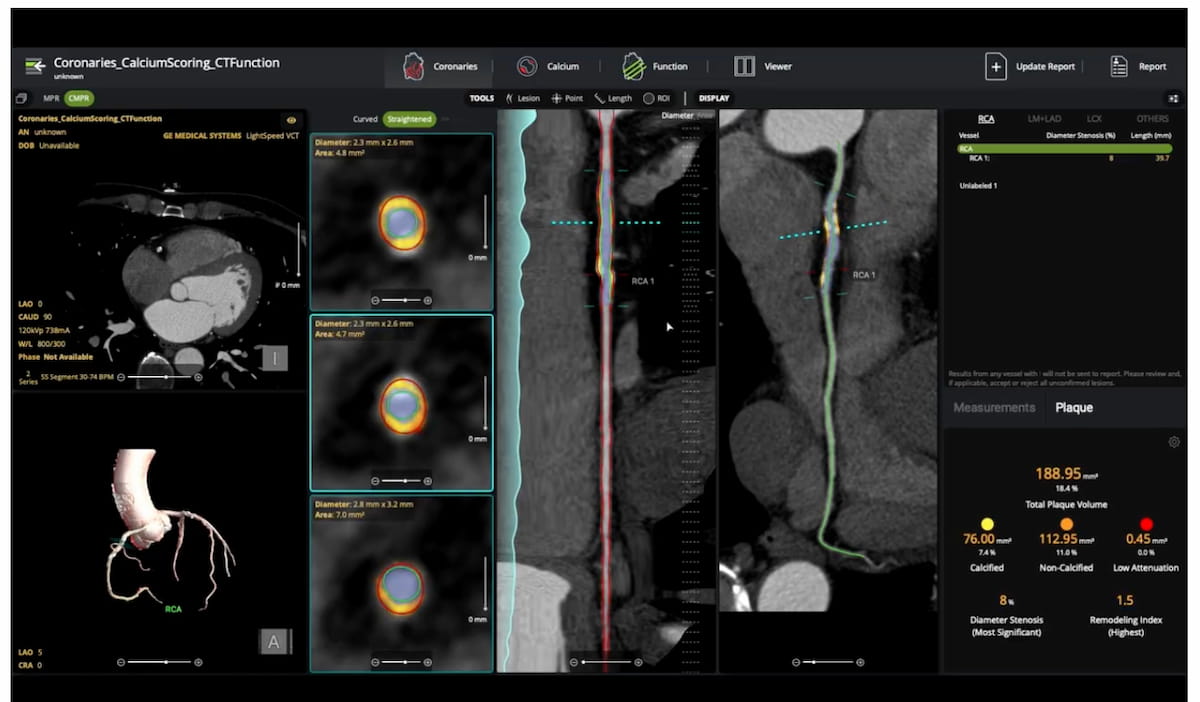Select the Length measurement tool
Screen dimensions: 1200x702
(x=613, y=98)
